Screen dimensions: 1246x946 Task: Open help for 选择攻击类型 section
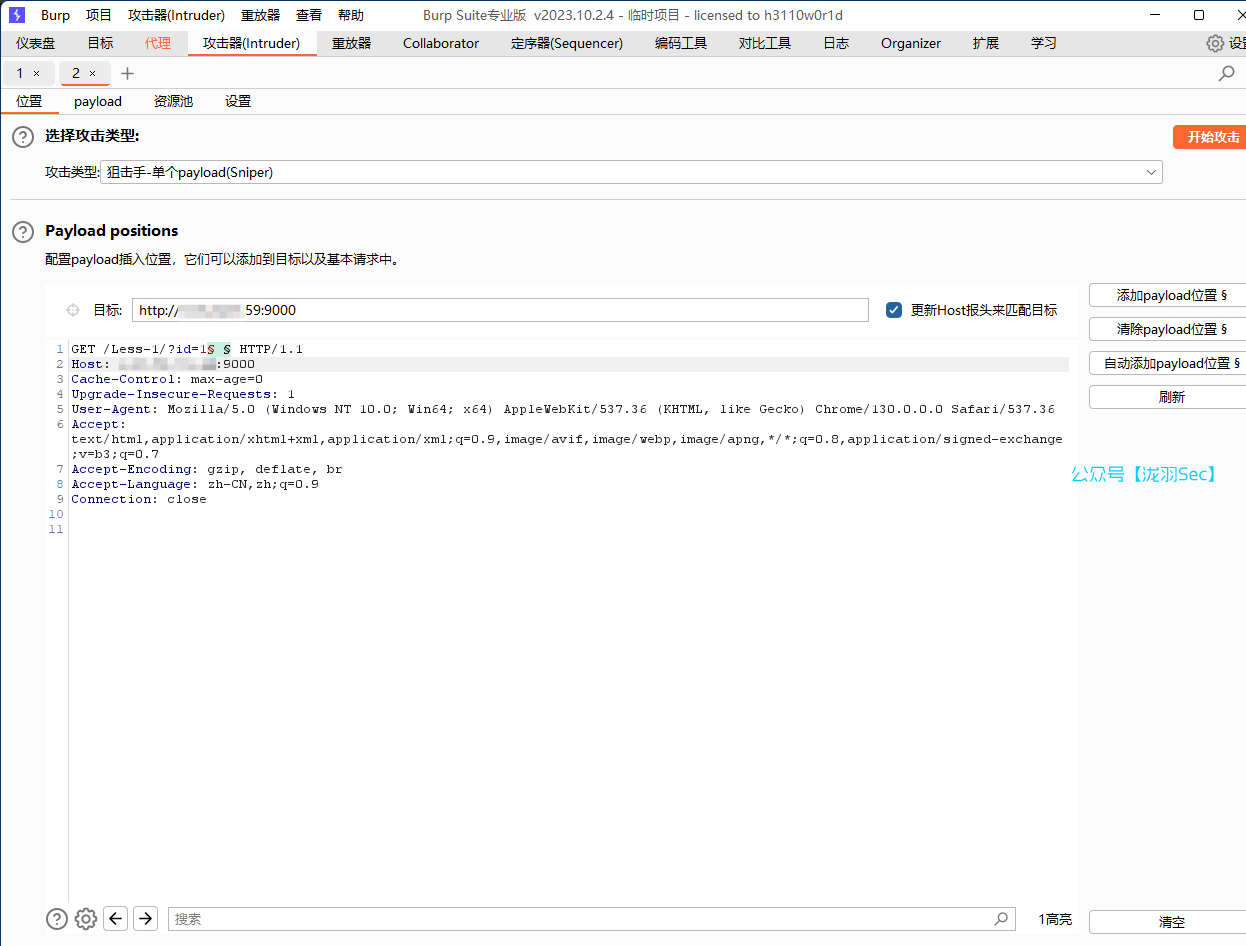(22, 137)
